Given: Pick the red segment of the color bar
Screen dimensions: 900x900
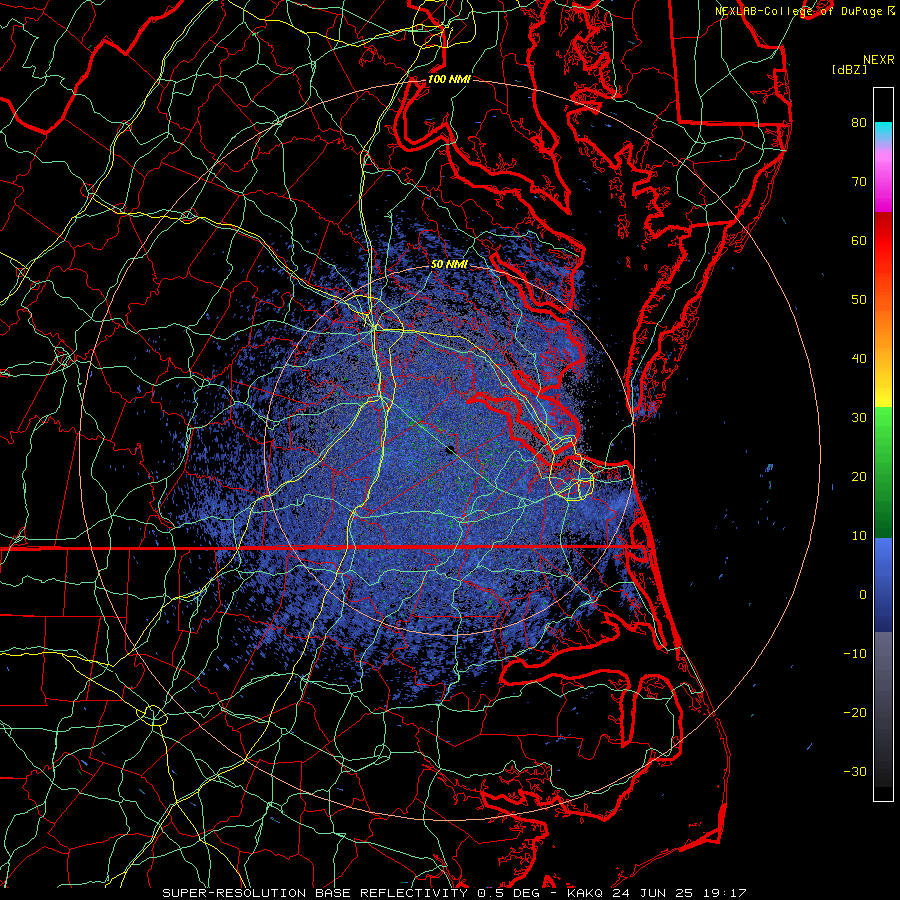Looking at the screenshot, I should pyautogui.click(x=883, y=241).
